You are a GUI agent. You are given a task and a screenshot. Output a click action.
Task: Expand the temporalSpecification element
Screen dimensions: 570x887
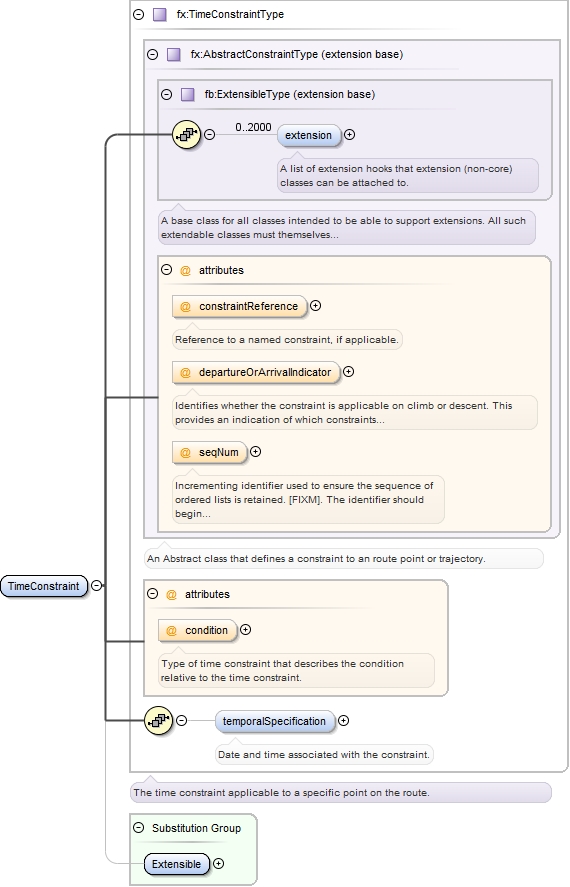tap(343, 721)
